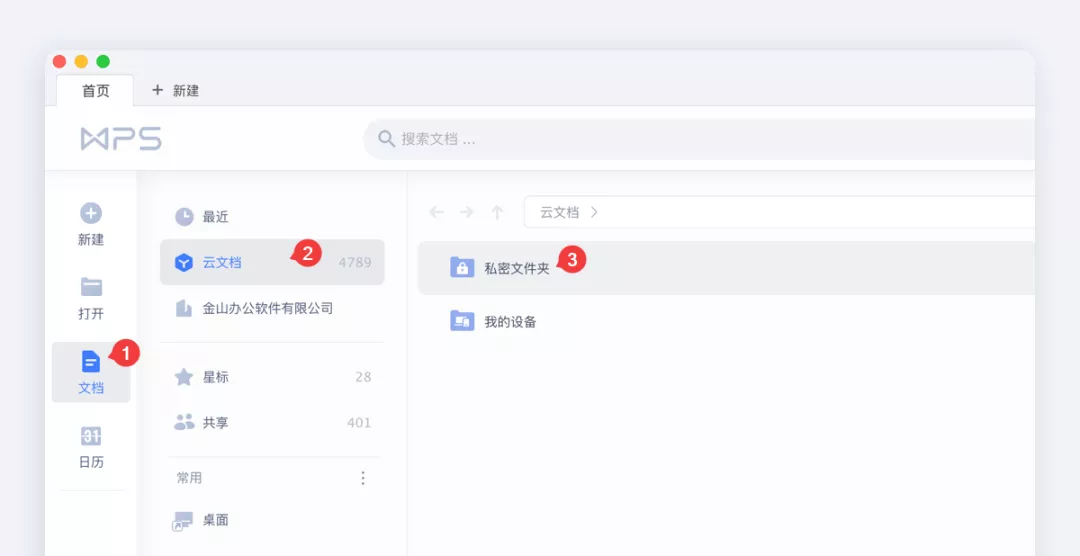Open the 私密文件夹 locked folder
Viewport: 1080px width, 556px height.
click(726, 268)
